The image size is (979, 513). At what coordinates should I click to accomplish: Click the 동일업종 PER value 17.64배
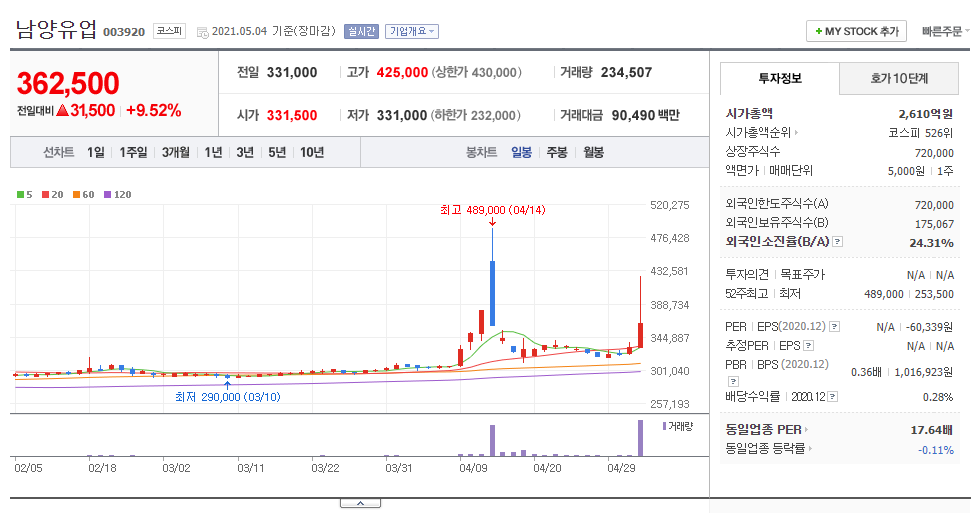[932, 430]
